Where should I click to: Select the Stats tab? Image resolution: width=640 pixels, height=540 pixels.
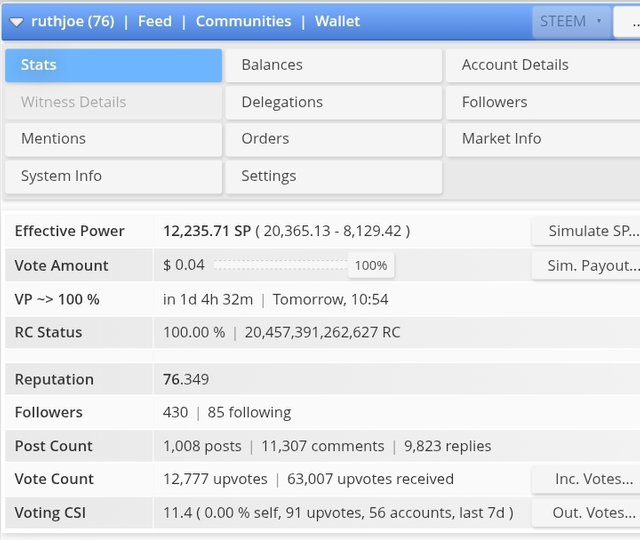pyautogui.click(x=113, y=65)
